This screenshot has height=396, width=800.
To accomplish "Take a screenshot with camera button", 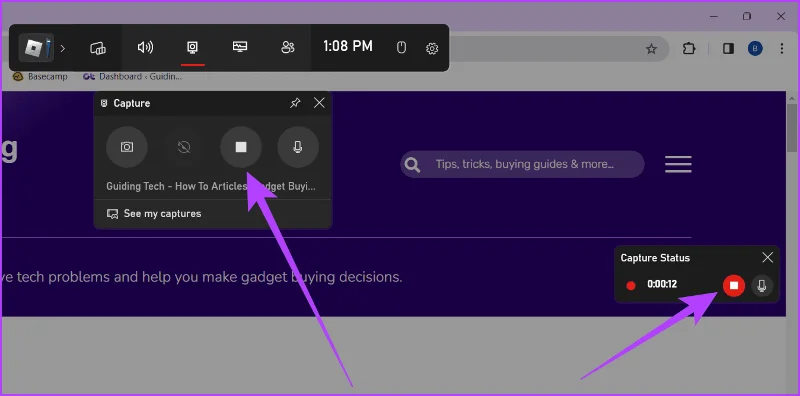I will [x=127, y=147].
